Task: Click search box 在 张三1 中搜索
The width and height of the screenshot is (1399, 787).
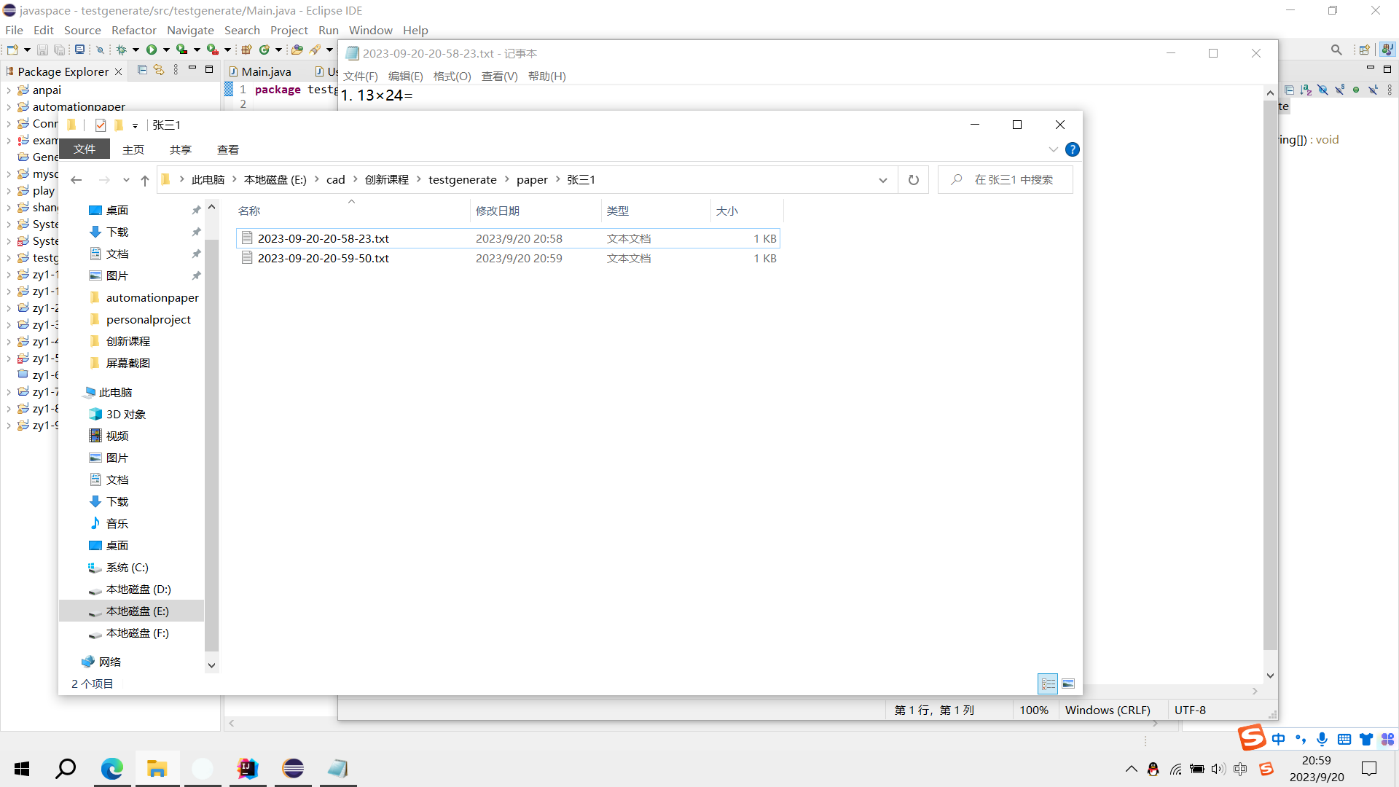Action: click(x=1005, y=180)
